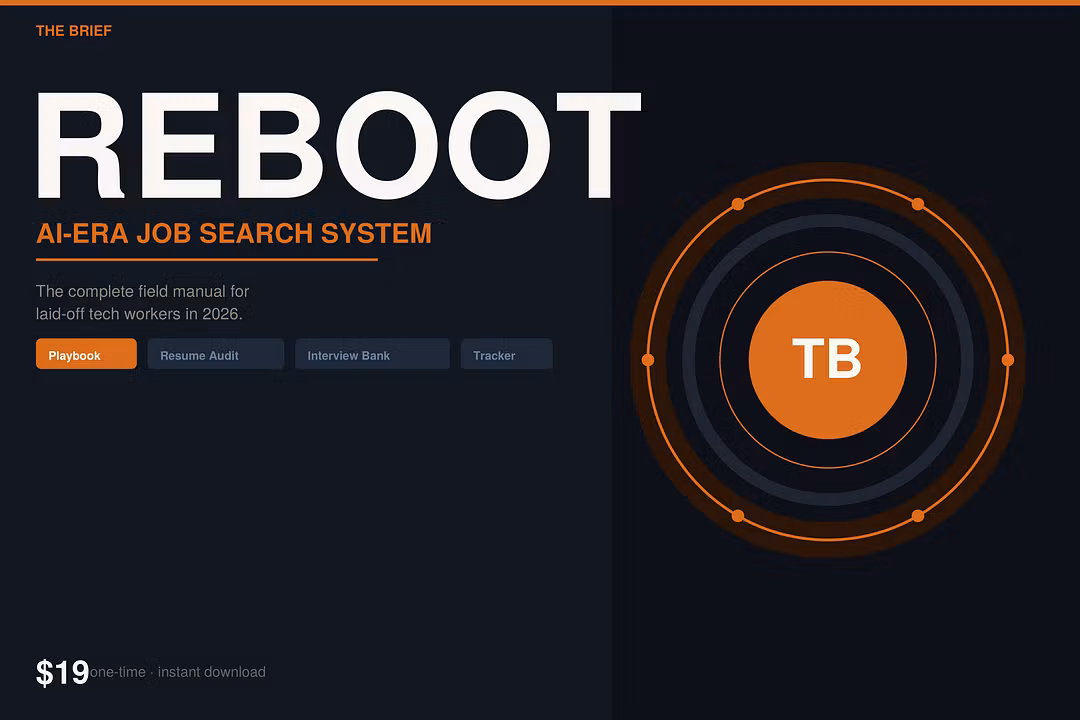Image resolution: width=1080 pixels, height=720 pixels.
Task: Click the 'one-time · instant download' text
Action: point(178,672)
